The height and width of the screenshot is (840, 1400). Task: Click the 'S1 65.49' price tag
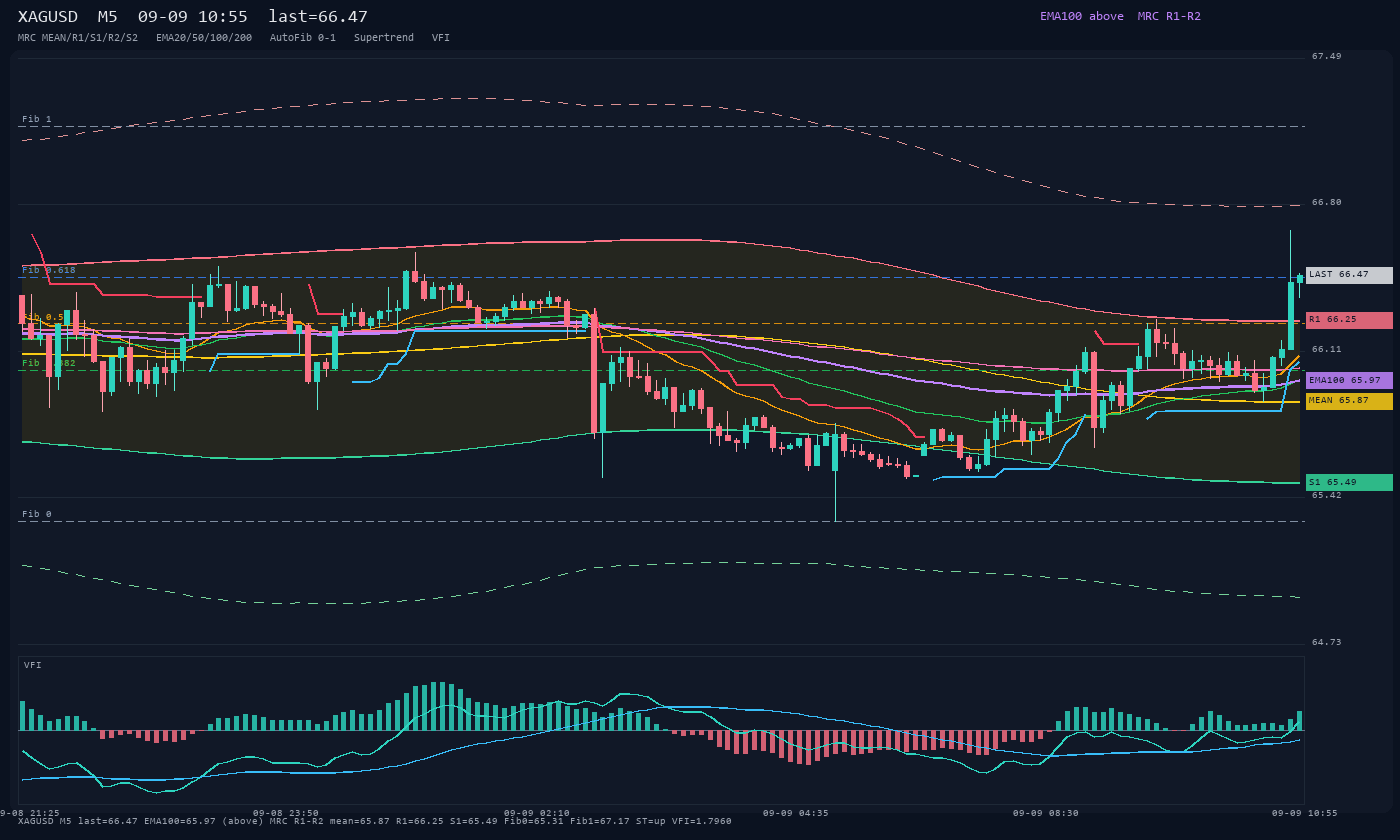tap(1349, 483)
